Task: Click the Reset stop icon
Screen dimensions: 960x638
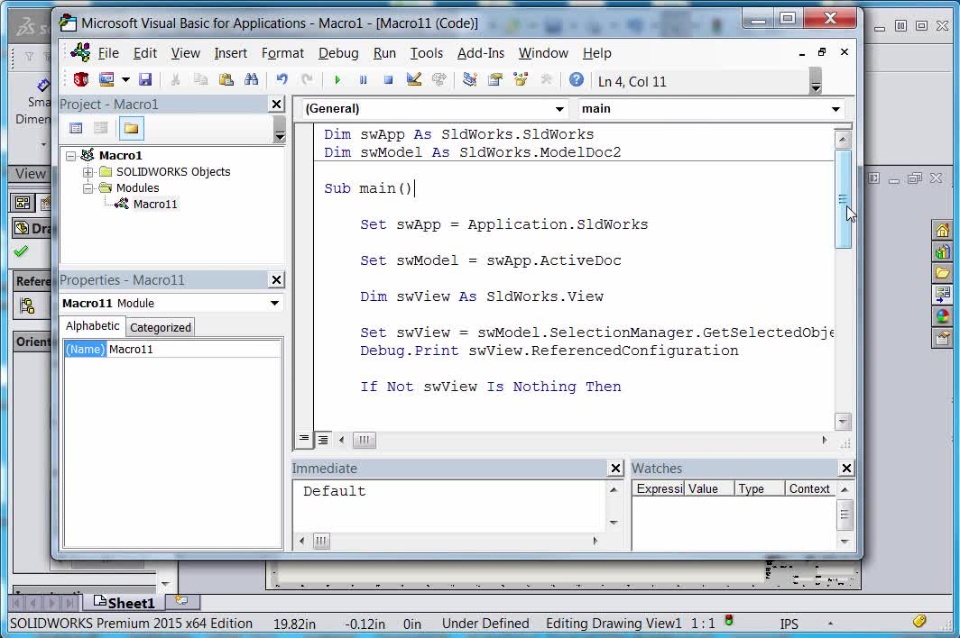Action: pos(388,80)
